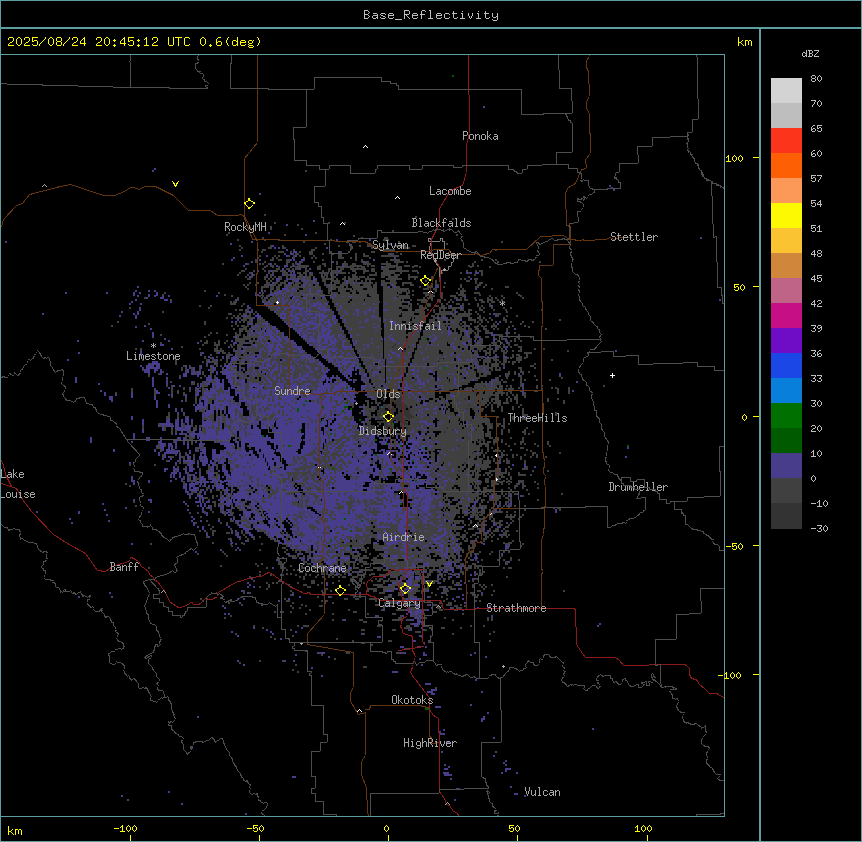
Task: Click the Sylvan town label
Action: pyautogui.click(x=391, y=245)
